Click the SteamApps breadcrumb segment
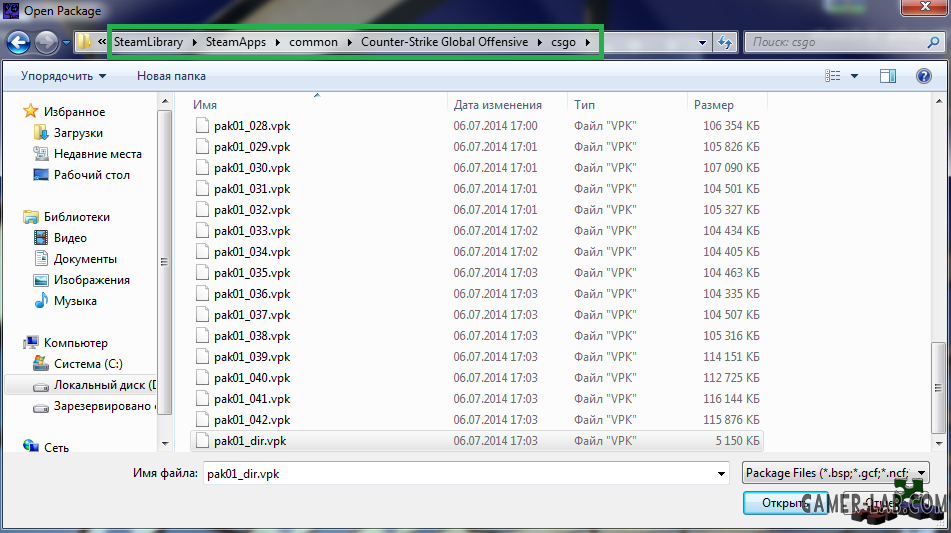 coord(236,42)
